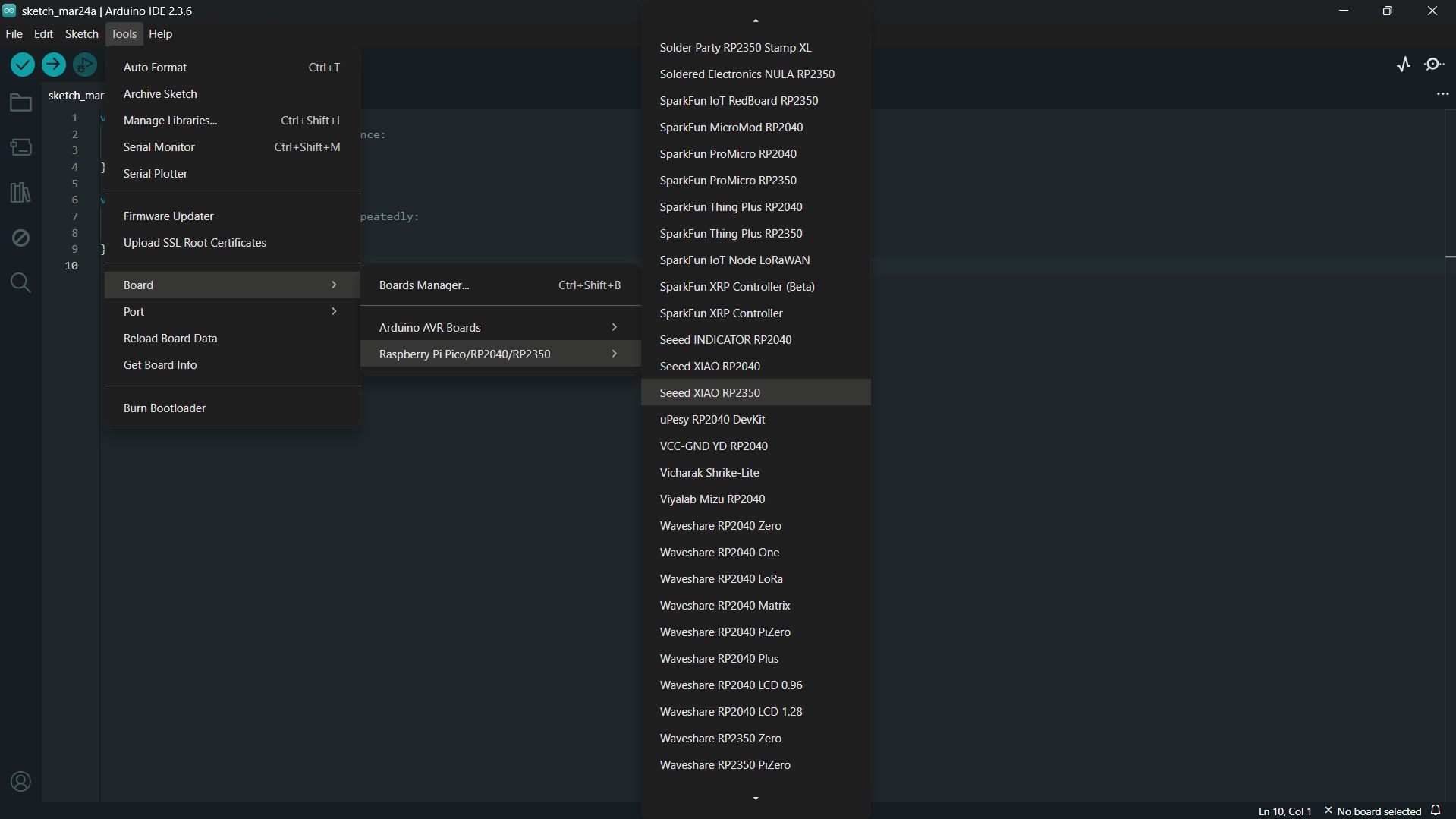The width and height of the screenshot is (1456, 819).
Task: Choose Waveshare RP2040 Zero board
Action: (756, 526)
